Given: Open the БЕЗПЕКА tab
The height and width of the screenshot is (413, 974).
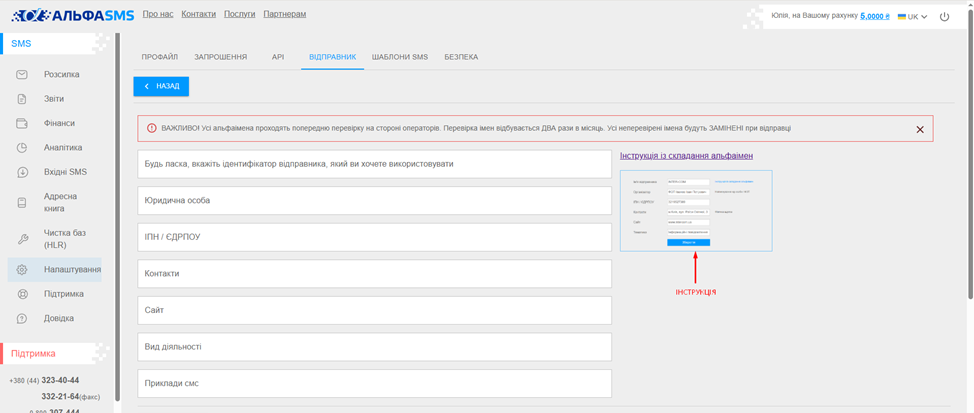Looking at the screenshot, I should point(461,57).
